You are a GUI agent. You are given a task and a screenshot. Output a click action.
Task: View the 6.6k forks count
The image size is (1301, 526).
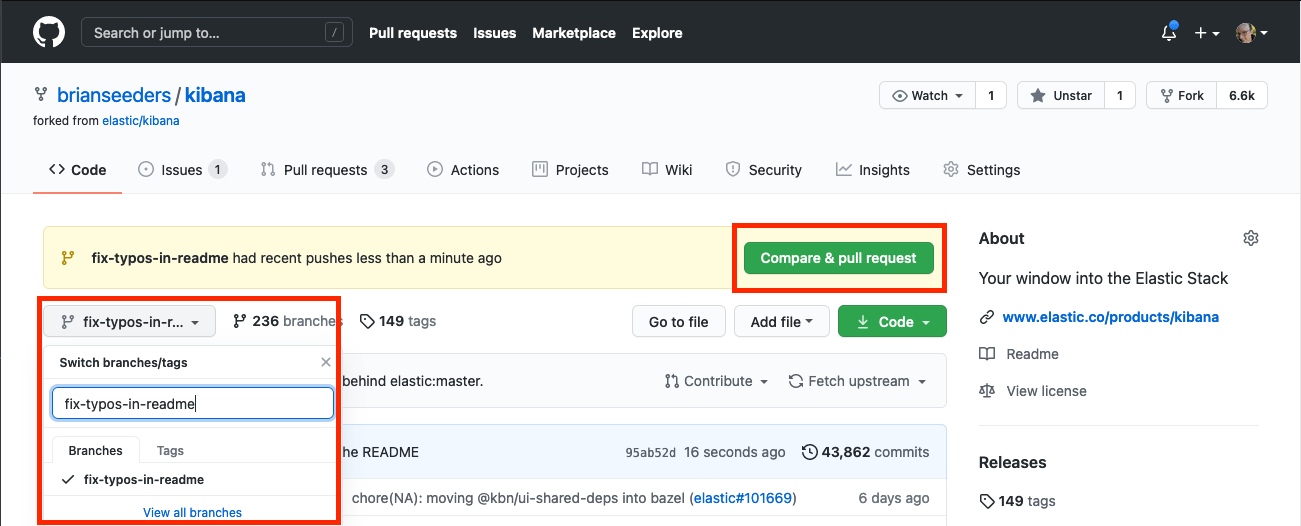[x=1242, y=96]
